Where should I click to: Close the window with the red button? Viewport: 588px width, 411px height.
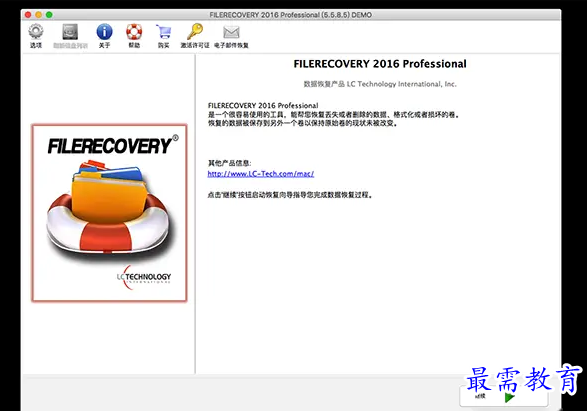pyautogui.click(x=28, y=15)
